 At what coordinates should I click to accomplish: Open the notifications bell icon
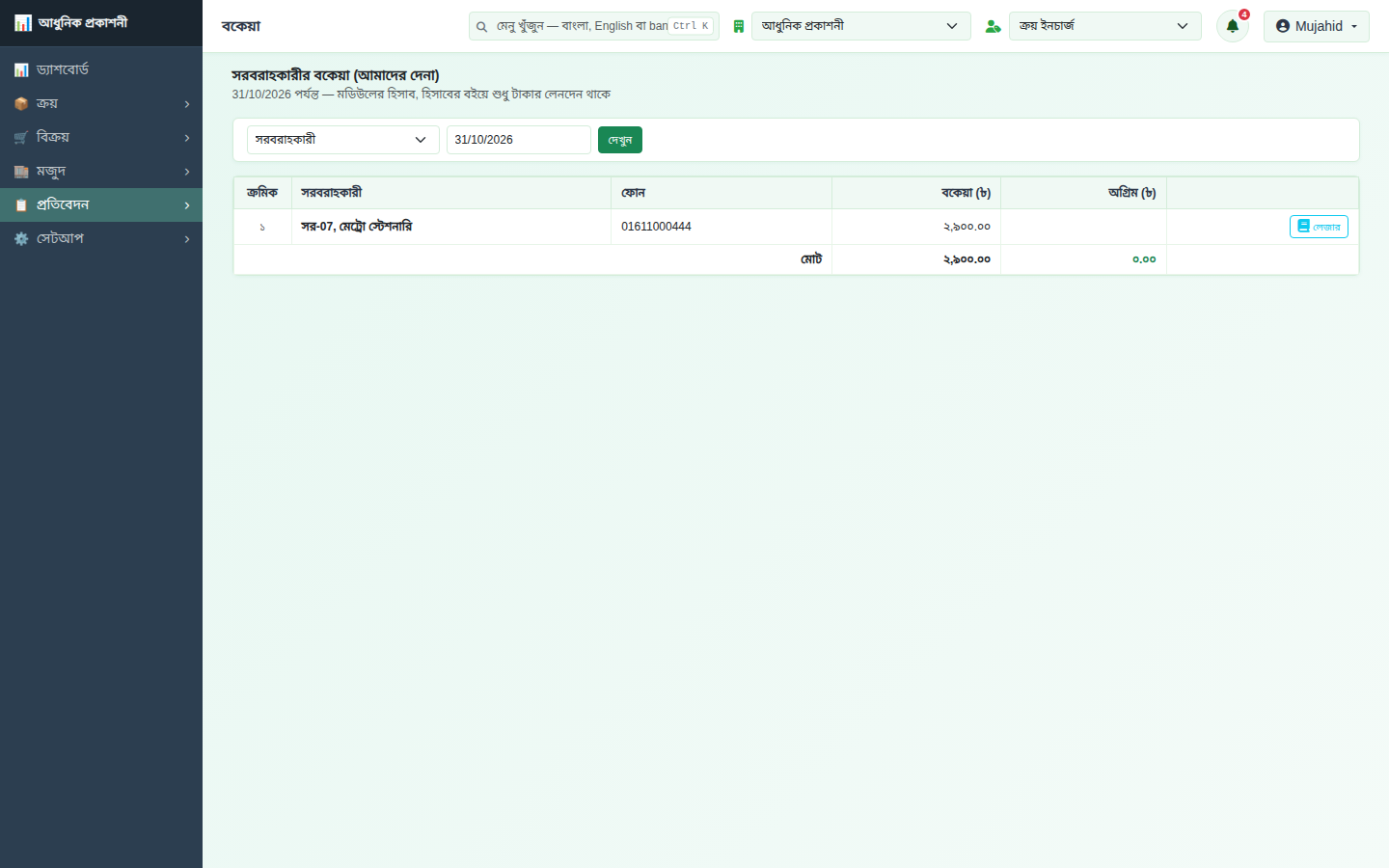coord(1232,26)
